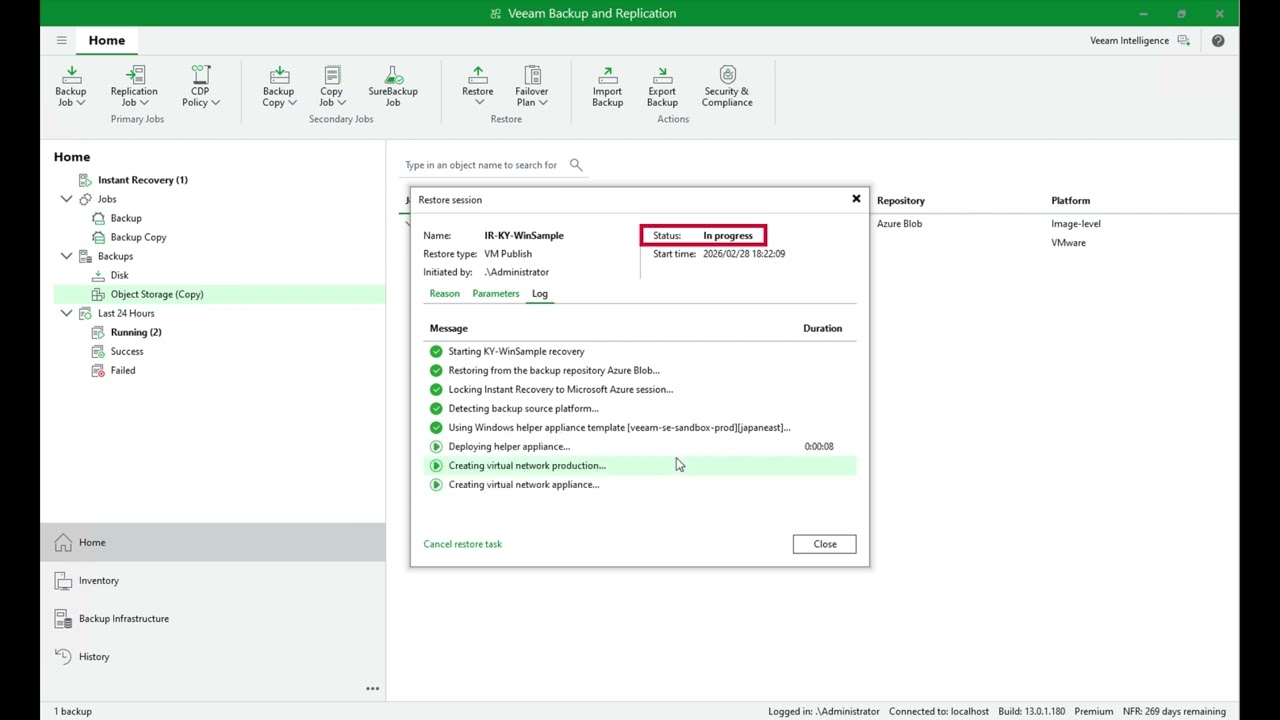
Task: Select 'Creating virtual network appliance' log entry
Action: 640,484
